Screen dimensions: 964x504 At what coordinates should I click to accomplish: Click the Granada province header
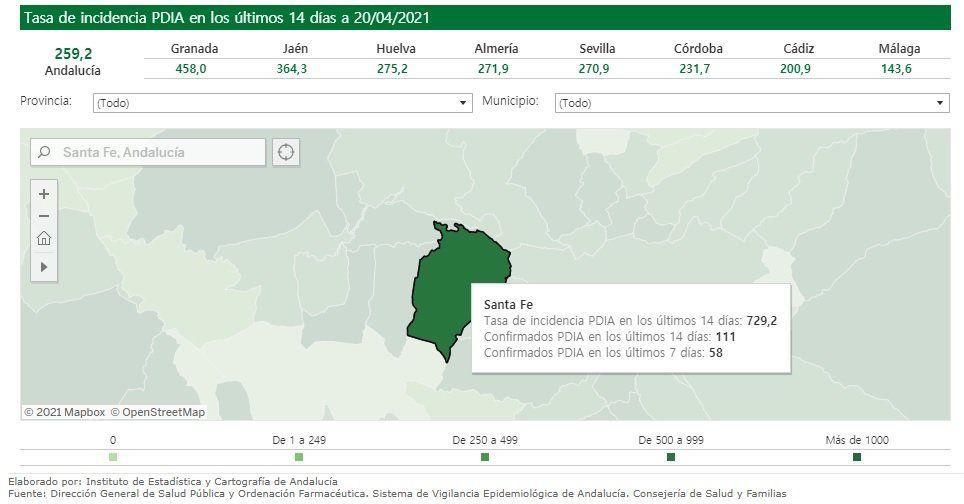click(x=194, y=49)
